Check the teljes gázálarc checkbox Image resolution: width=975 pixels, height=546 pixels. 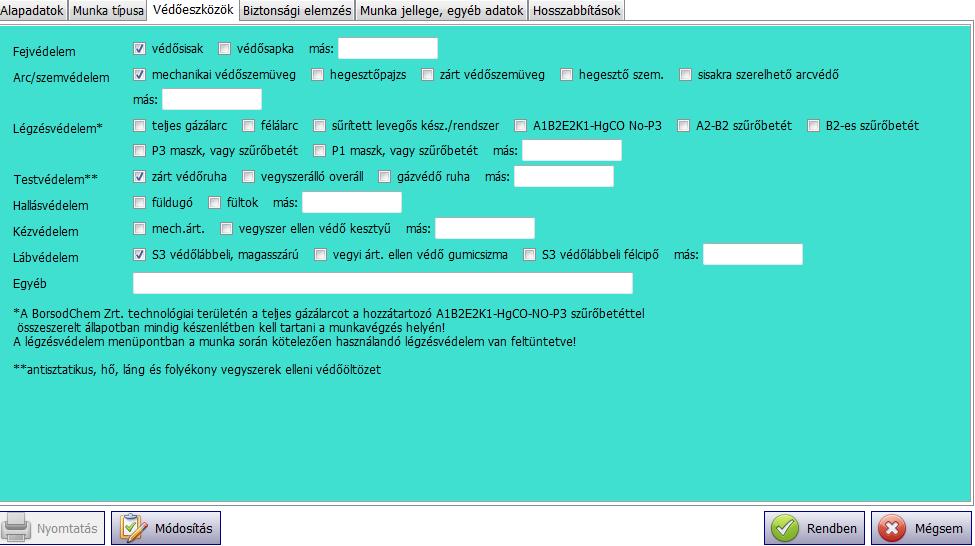[x=139, y=126]
